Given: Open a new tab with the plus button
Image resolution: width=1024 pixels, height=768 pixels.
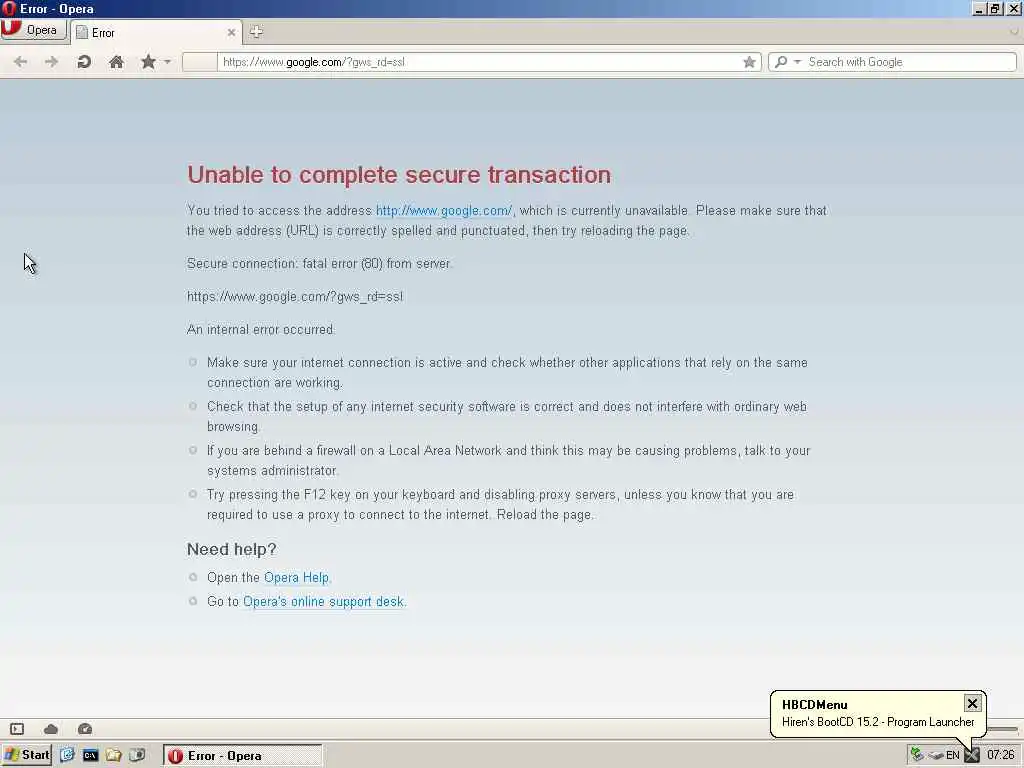Looking at the screenshot, I should tap(256, 31).
